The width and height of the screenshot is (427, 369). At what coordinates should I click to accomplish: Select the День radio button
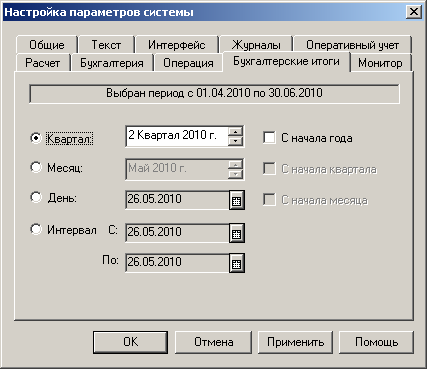pyautogui.click(x=36, y=197)
